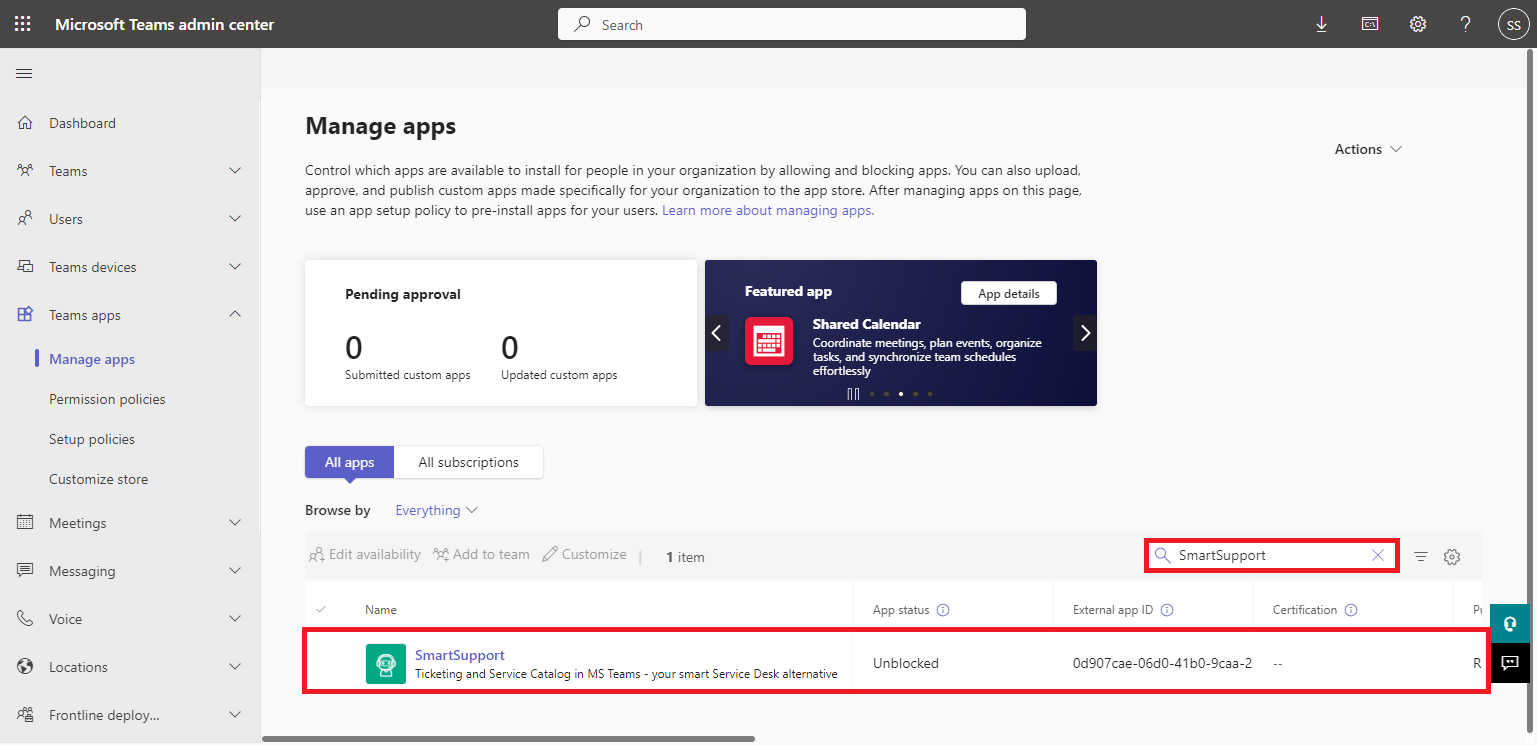Viewport: 1537px width, 745px height.
Task: Select the second carousel dot
Action: coord(886,394)
